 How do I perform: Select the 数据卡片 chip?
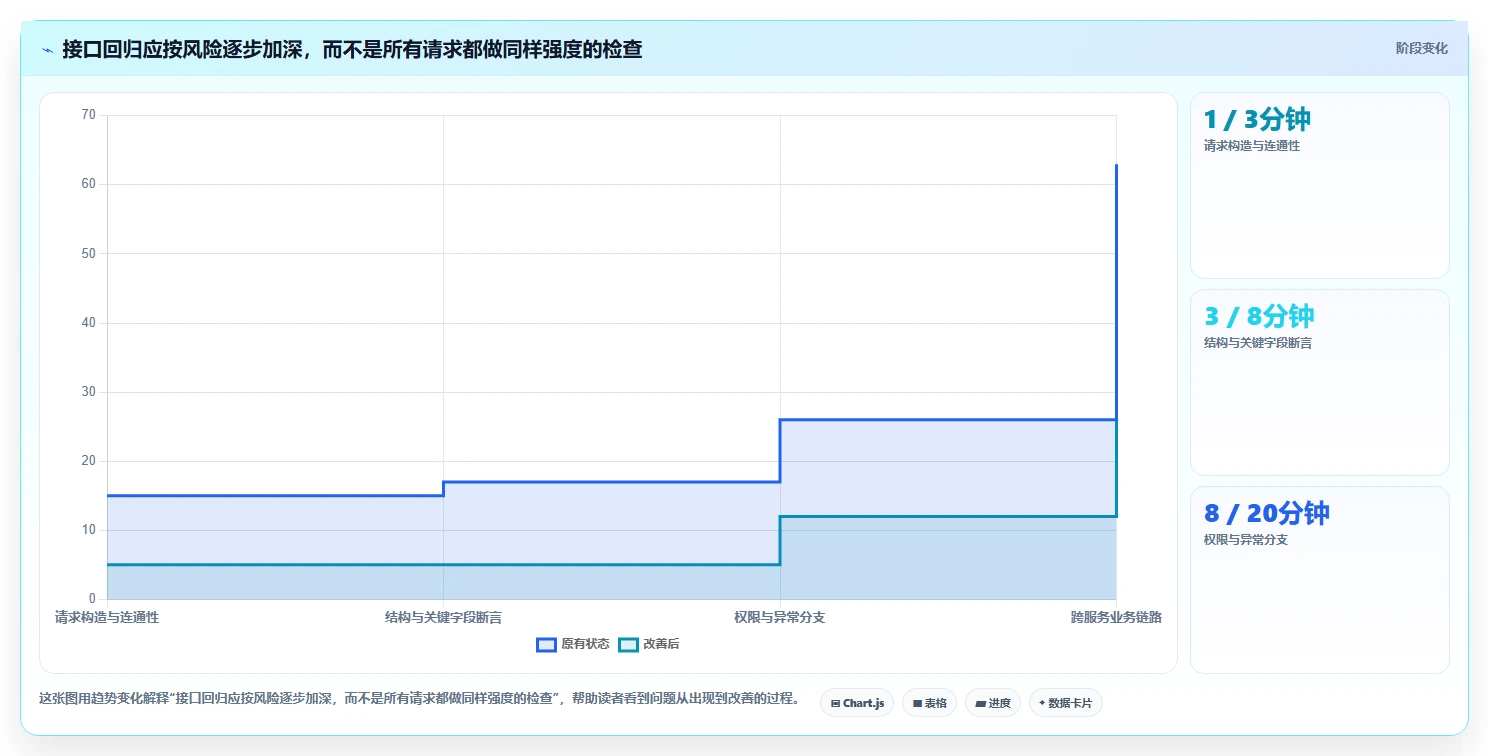point(1065,703)
